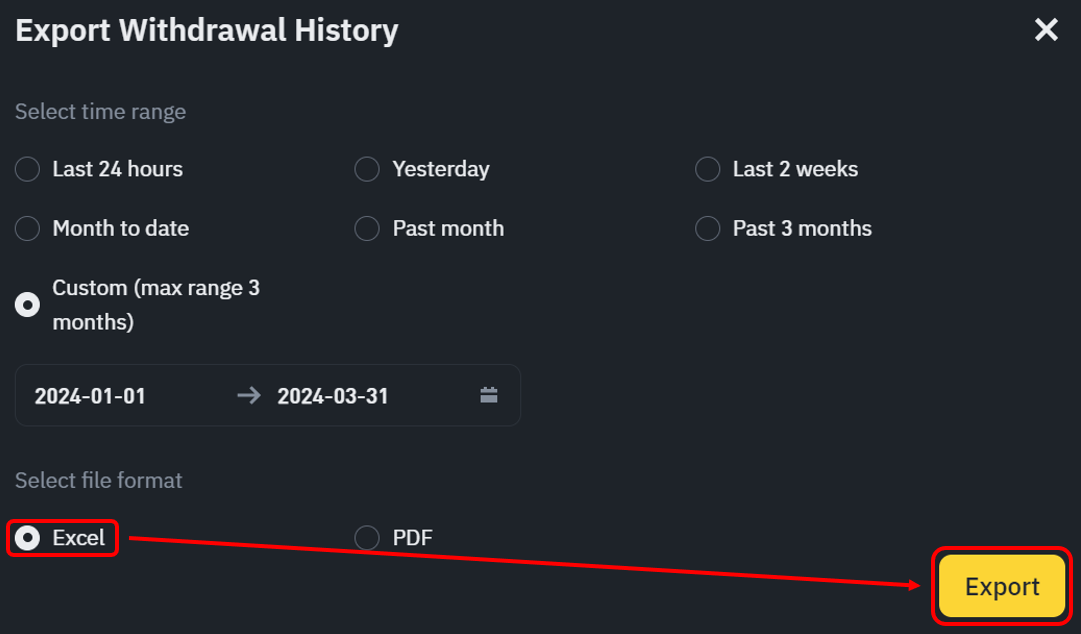Click the Select file format heading
The height and width of the screenshot is (634, 1081).
pos(99,480)
